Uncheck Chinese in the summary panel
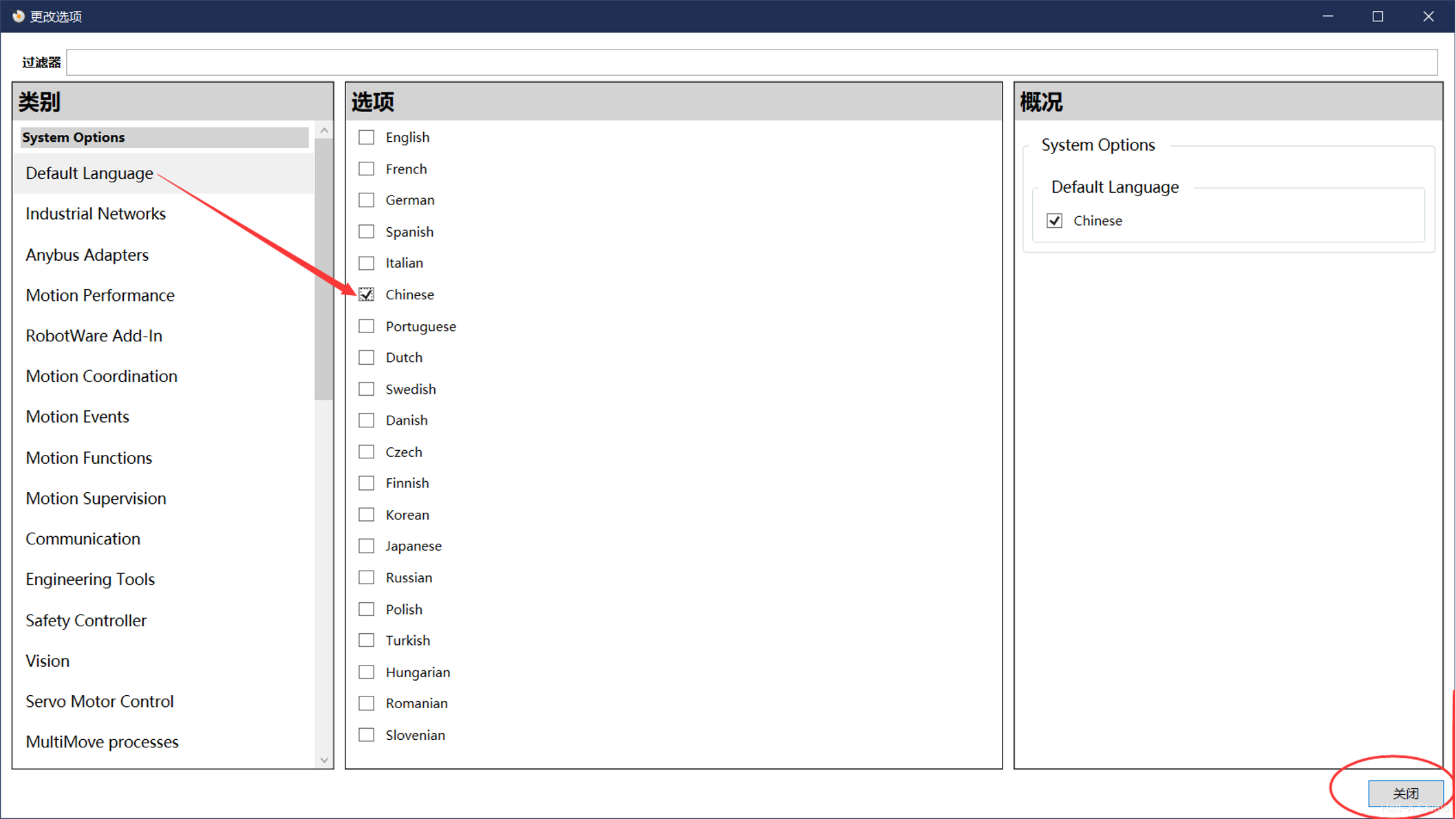The width and height of the screenshot is (1456, 819). tap(1054, 221)
